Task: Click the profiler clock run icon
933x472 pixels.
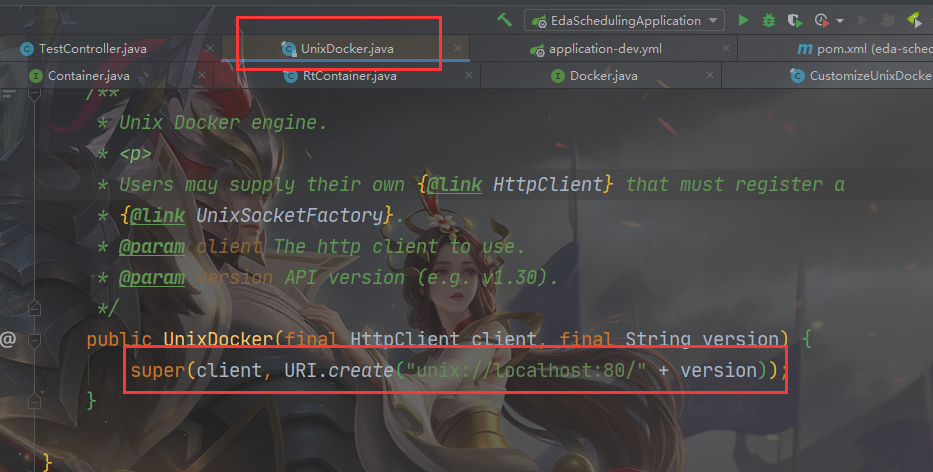Action: [822, 20]
